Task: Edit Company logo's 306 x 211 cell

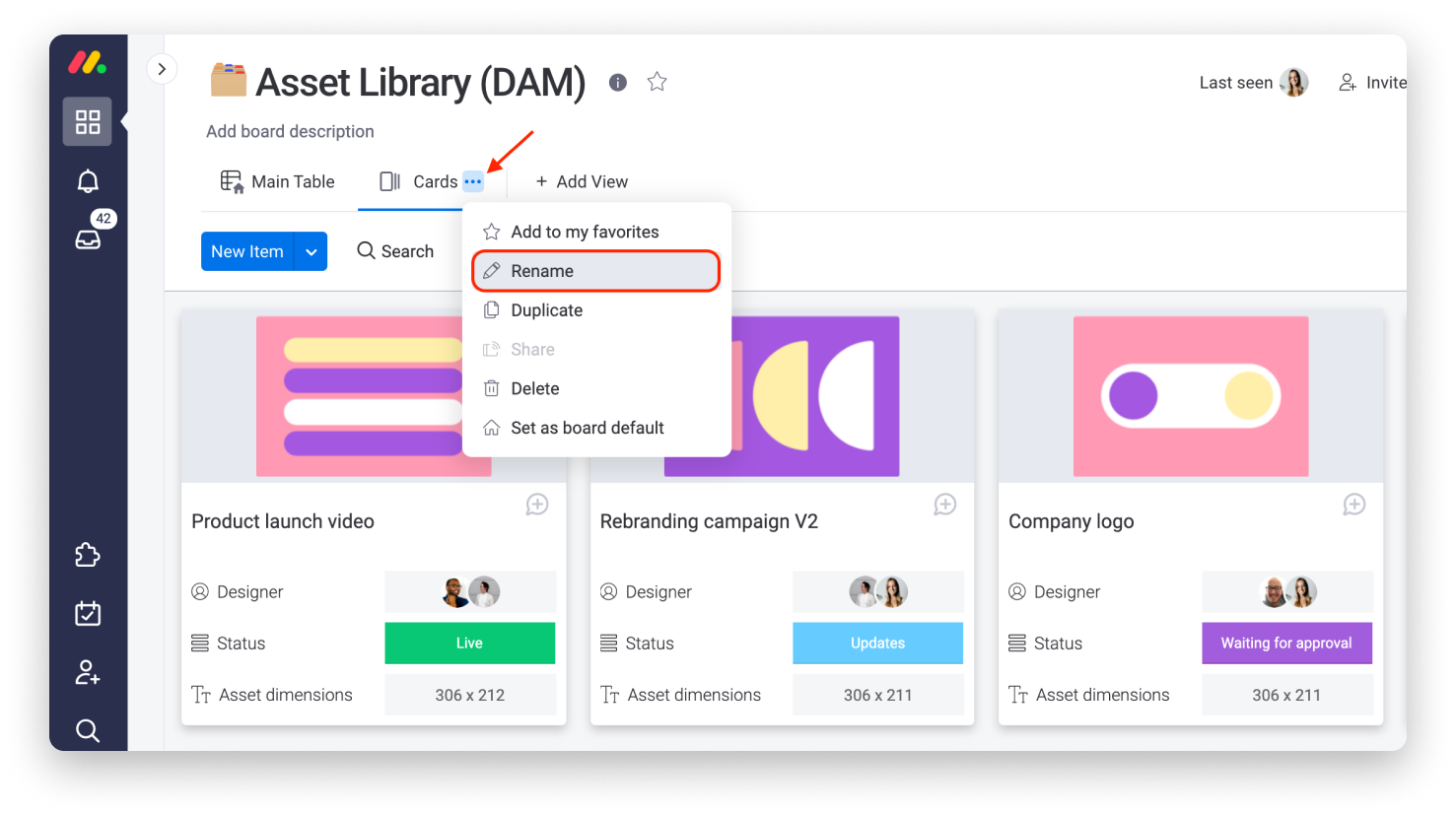Action: 1287,695
